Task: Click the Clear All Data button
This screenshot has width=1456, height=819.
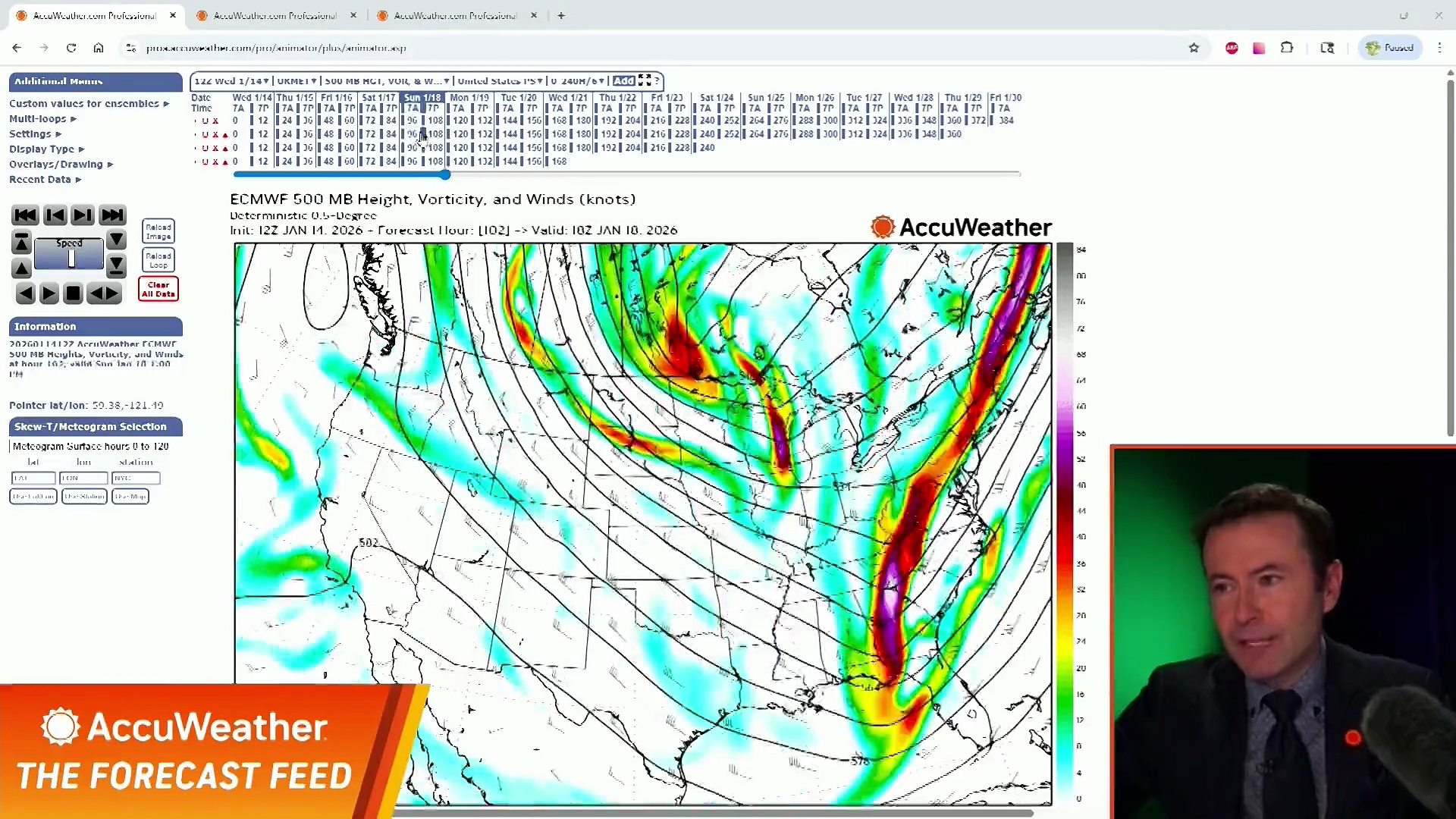Action: point(158,289)
